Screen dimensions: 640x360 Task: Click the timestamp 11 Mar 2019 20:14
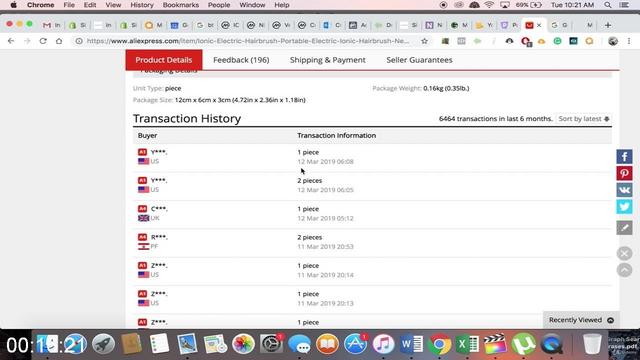click(x=325, y=275)
